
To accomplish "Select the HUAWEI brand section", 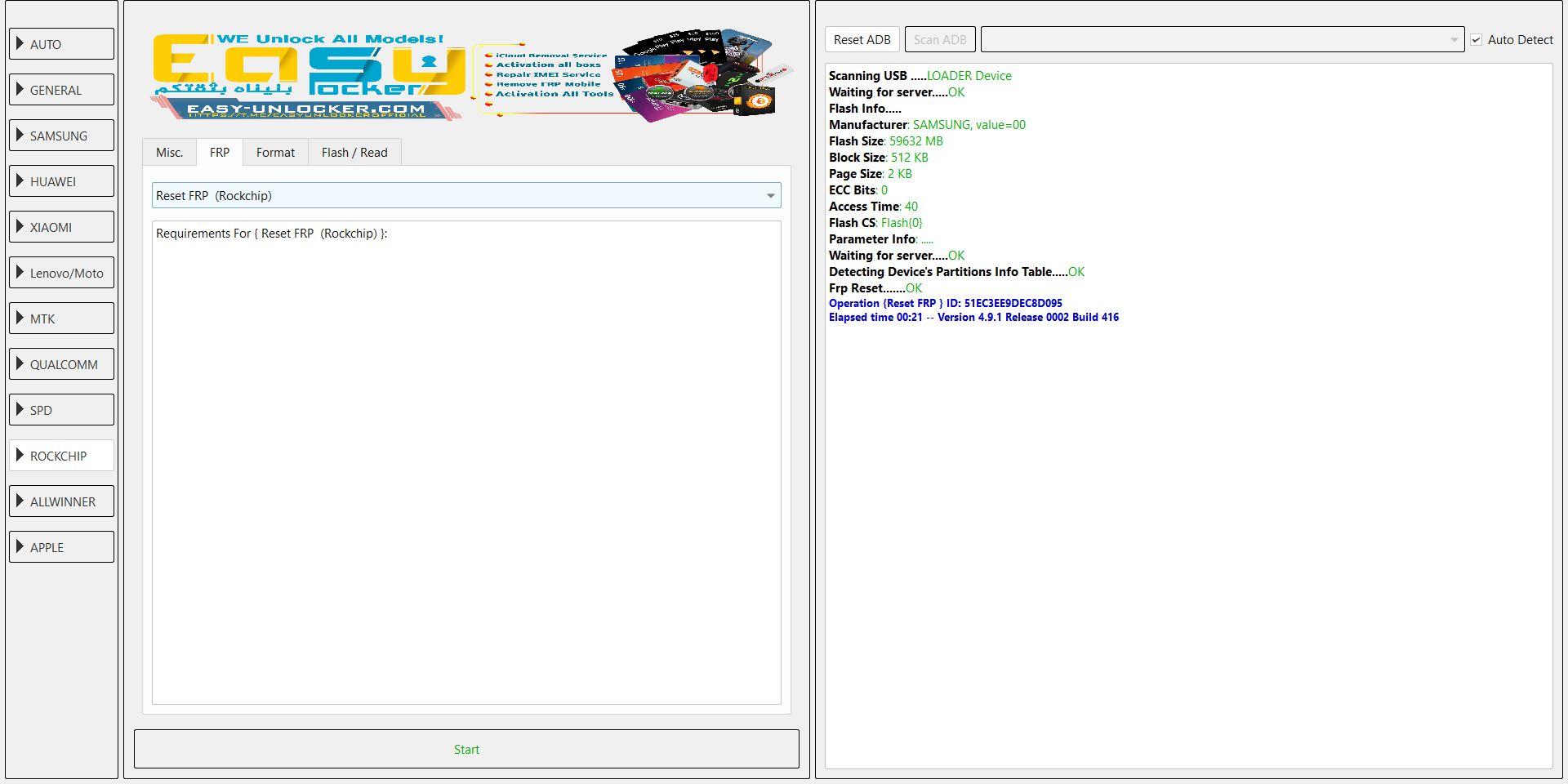I will coord(61,180).
